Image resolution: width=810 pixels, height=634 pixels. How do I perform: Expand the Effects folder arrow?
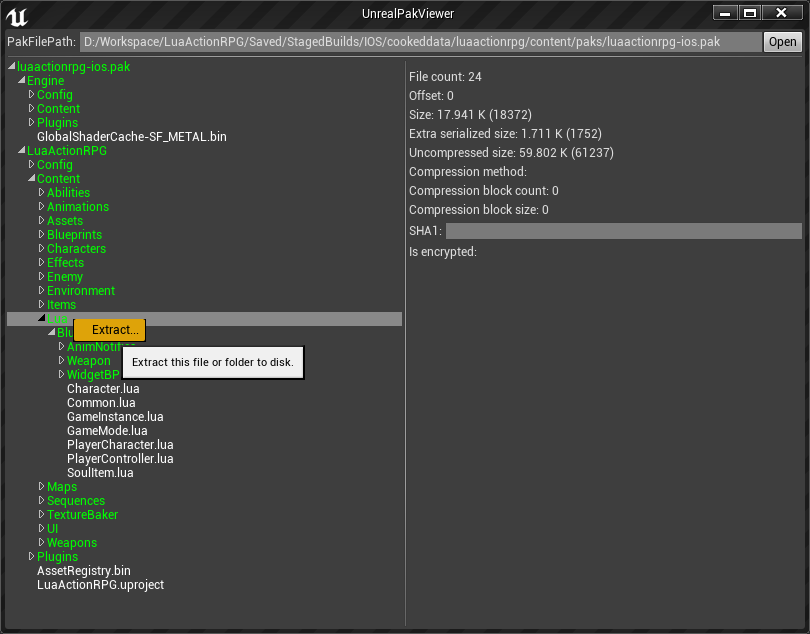[x=42, y=262]
